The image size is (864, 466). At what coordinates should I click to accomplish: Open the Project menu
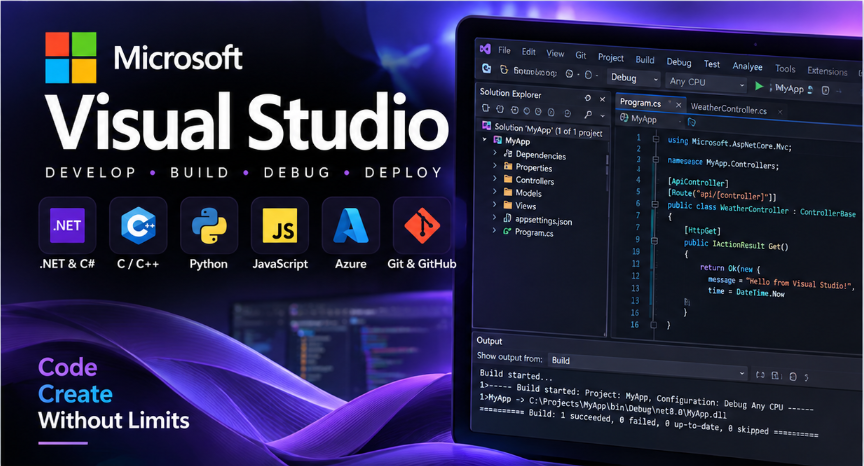coord(611,57)
